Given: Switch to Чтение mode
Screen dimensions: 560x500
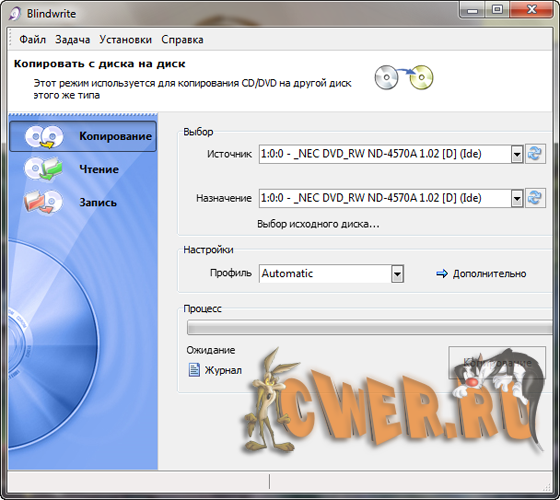Looking at the screenshot, I should [x=99, y=169].
